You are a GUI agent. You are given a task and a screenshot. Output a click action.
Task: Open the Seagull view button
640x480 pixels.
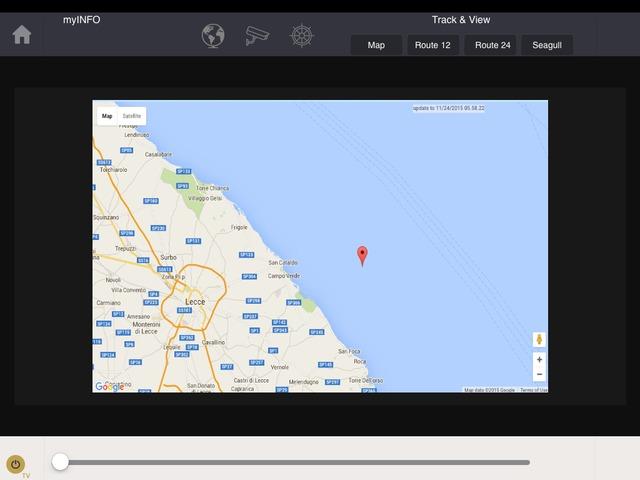(x=547, y=45)
